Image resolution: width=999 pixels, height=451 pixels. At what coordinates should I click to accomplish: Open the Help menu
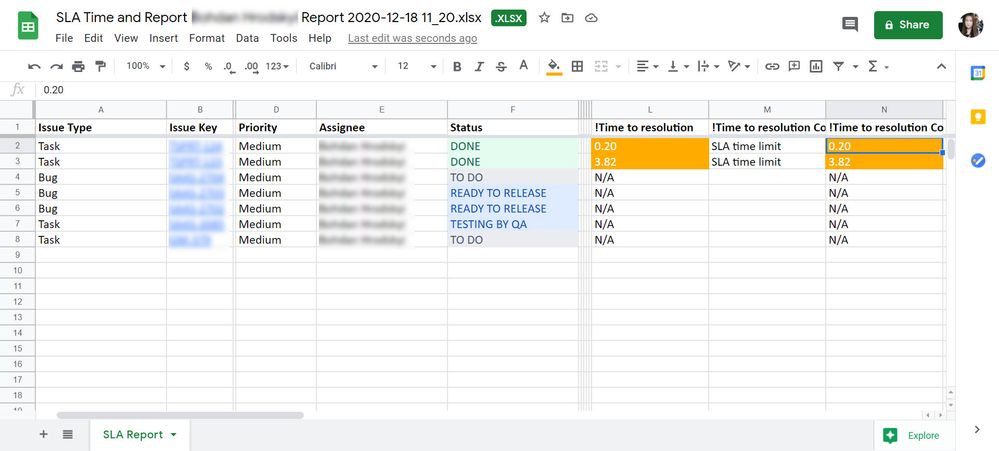coord(320,38)
